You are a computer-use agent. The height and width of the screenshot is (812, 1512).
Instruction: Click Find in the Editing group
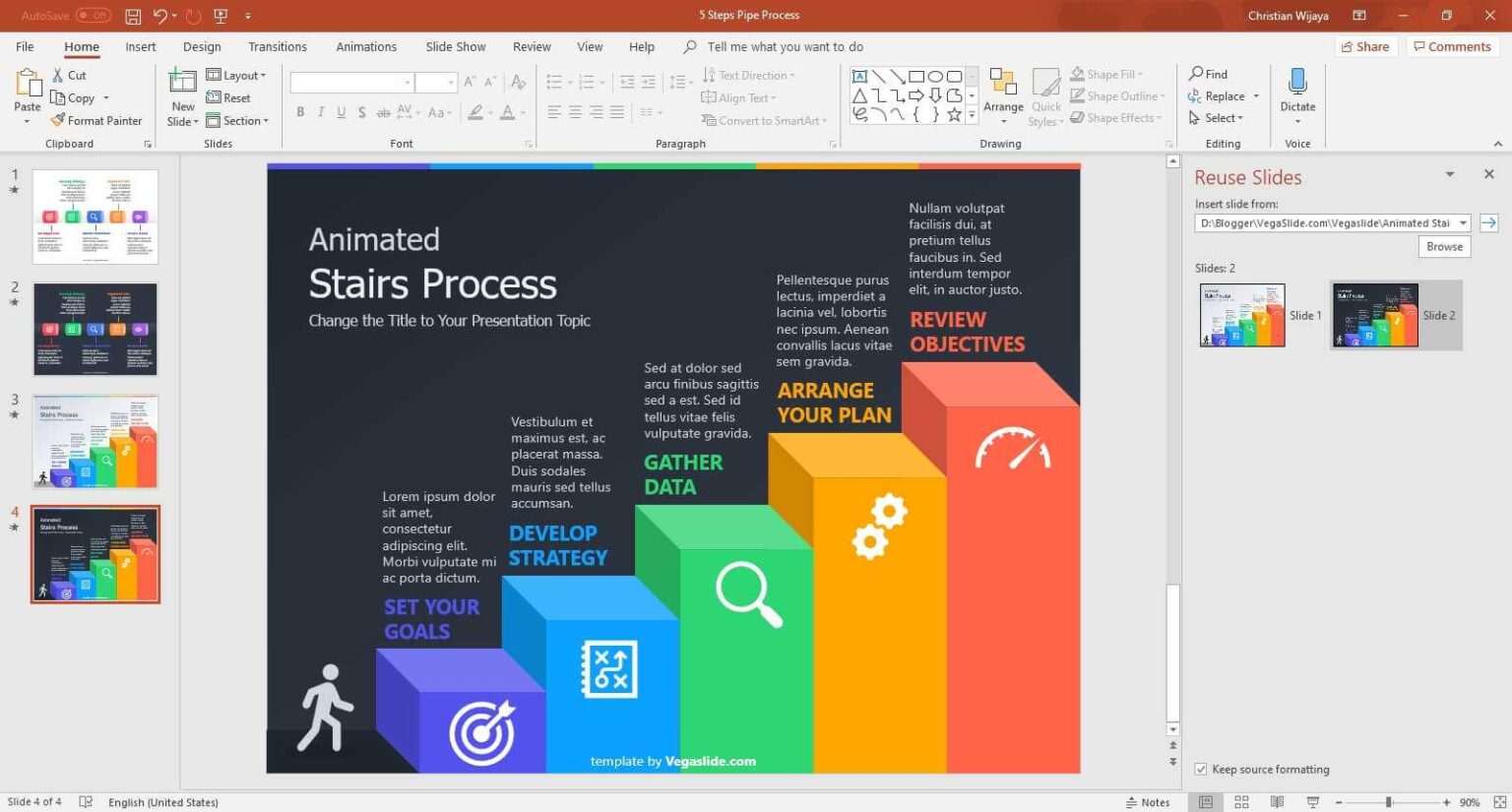(x=1208, y=74)
